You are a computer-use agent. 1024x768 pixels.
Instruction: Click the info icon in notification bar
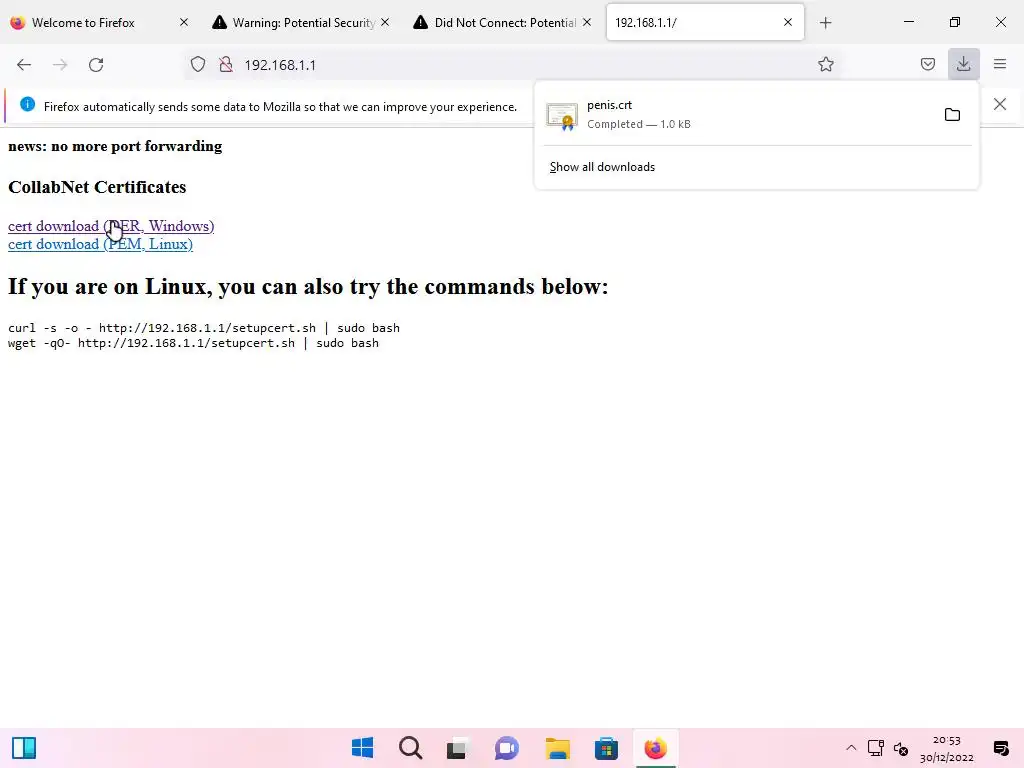click(x=27, y=104)
